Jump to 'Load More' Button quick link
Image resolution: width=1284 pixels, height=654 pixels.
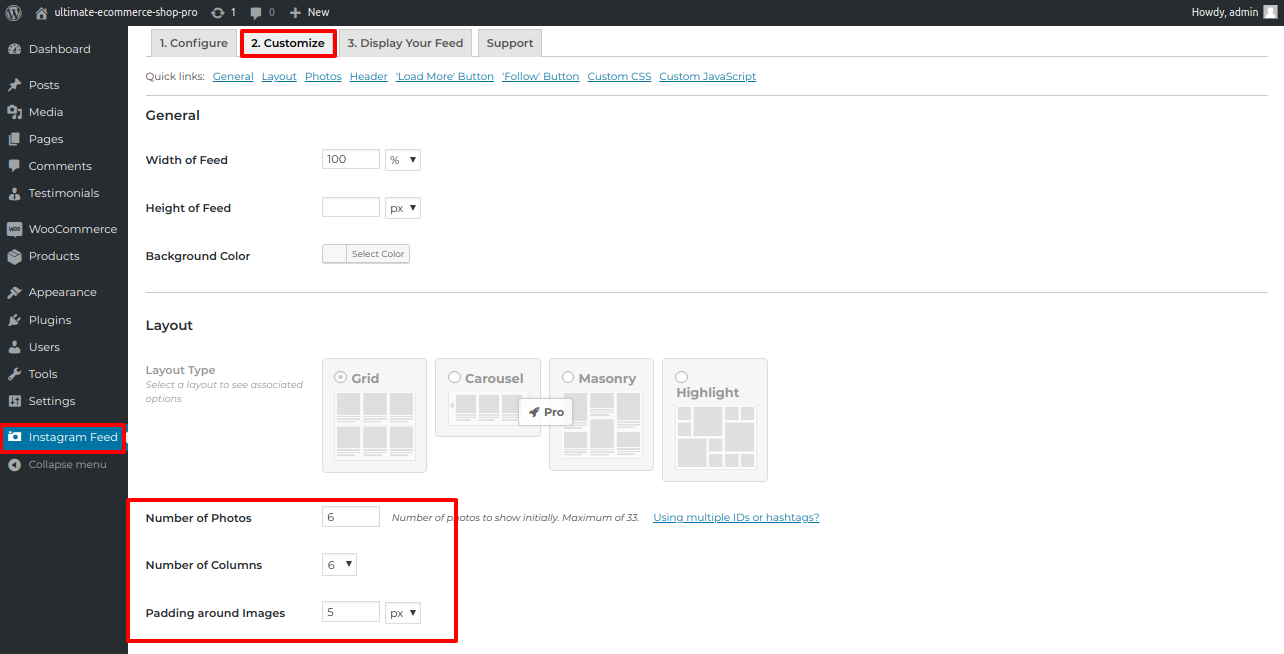tap(445, 76)
